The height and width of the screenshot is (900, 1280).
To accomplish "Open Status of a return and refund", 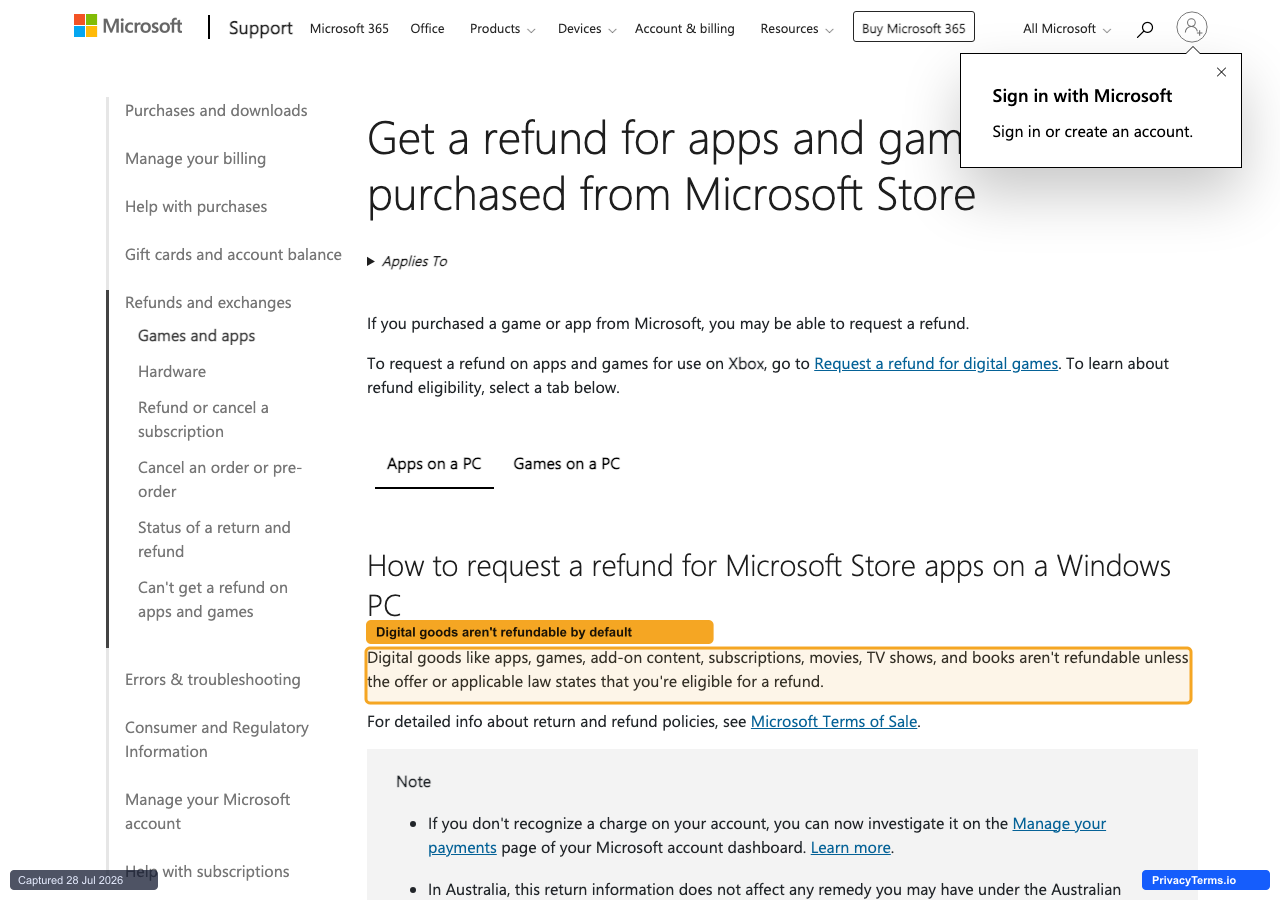I will pyautogui.click(x=214, y=540).
